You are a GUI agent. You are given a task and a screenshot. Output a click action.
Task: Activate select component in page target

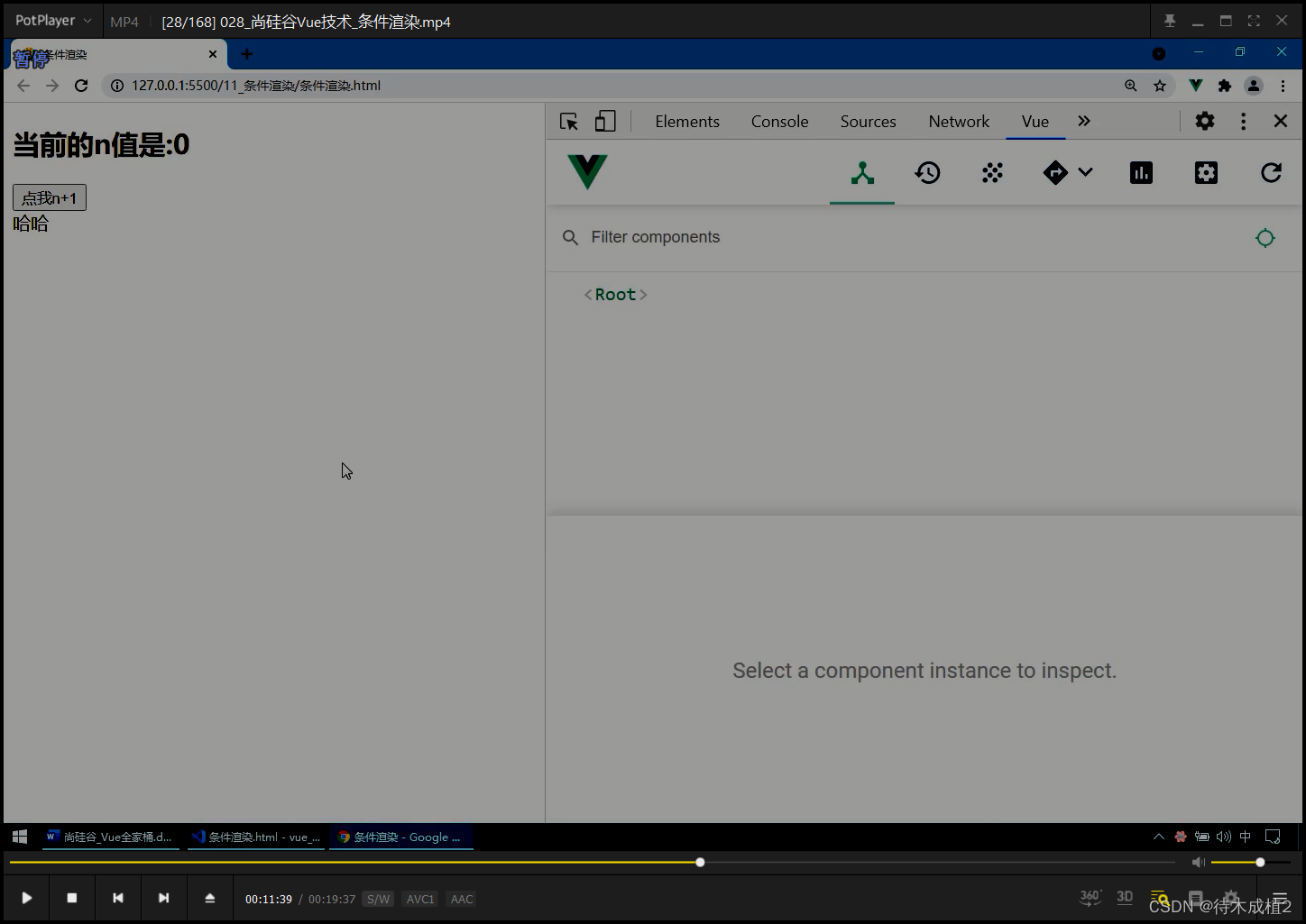point(1265,238)
